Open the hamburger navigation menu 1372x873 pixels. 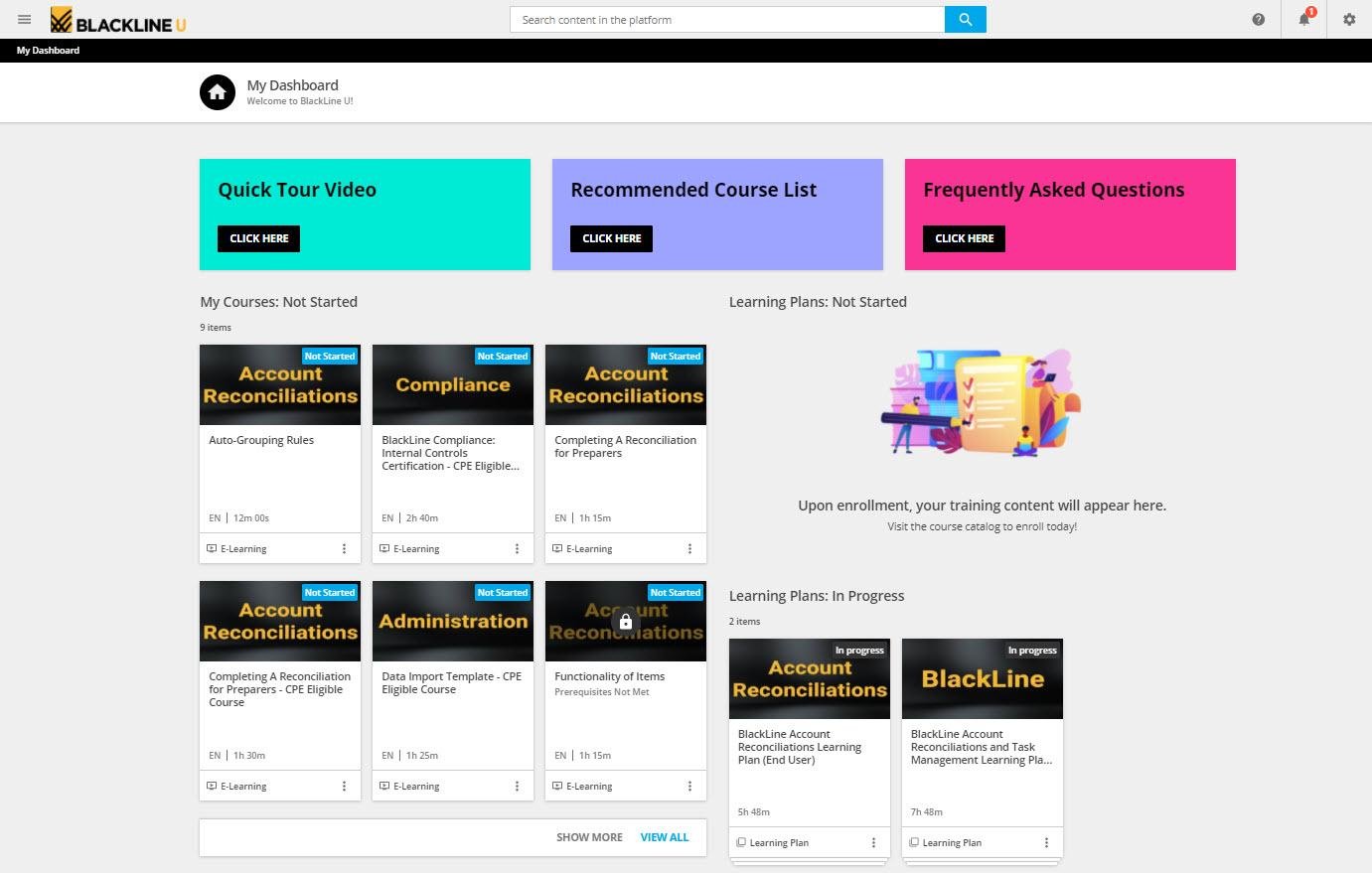[x=25, y=19]
